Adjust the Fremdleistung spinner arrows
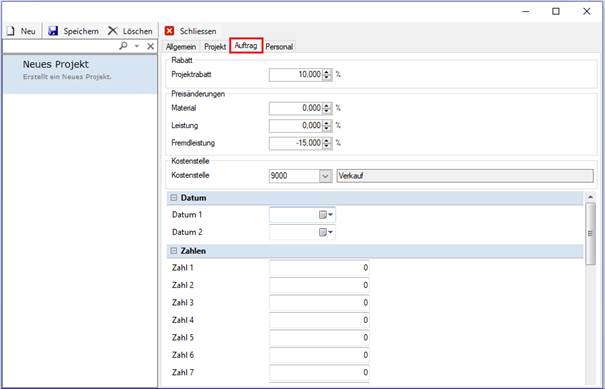 (x=327, y=143)
